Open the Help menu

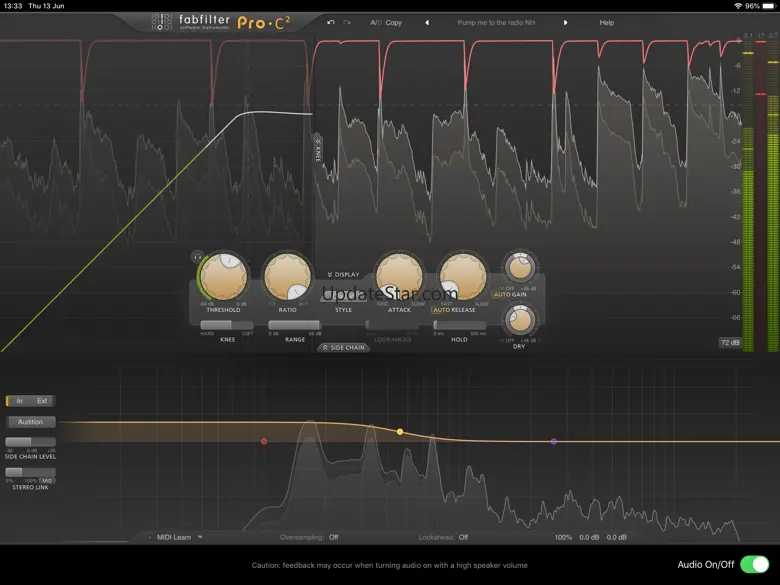coord(606,22)
